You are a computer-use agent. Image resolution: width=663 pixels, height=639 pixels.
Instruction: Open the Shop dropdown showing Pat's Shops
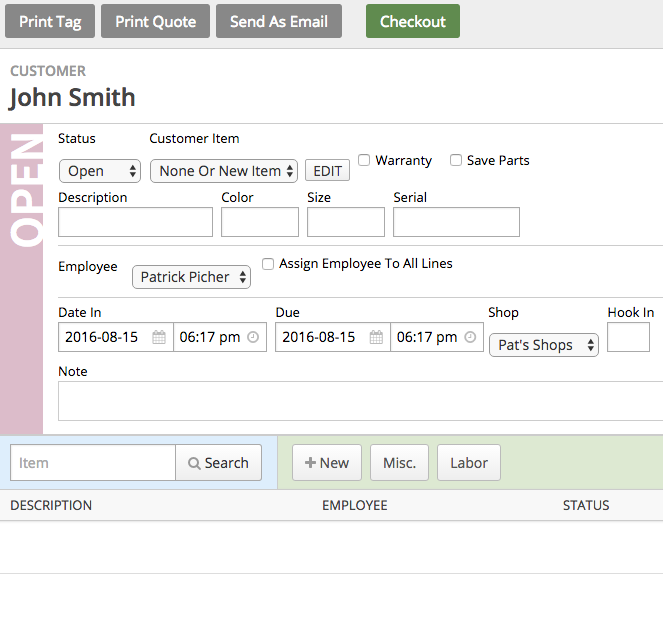click(544, 345)
